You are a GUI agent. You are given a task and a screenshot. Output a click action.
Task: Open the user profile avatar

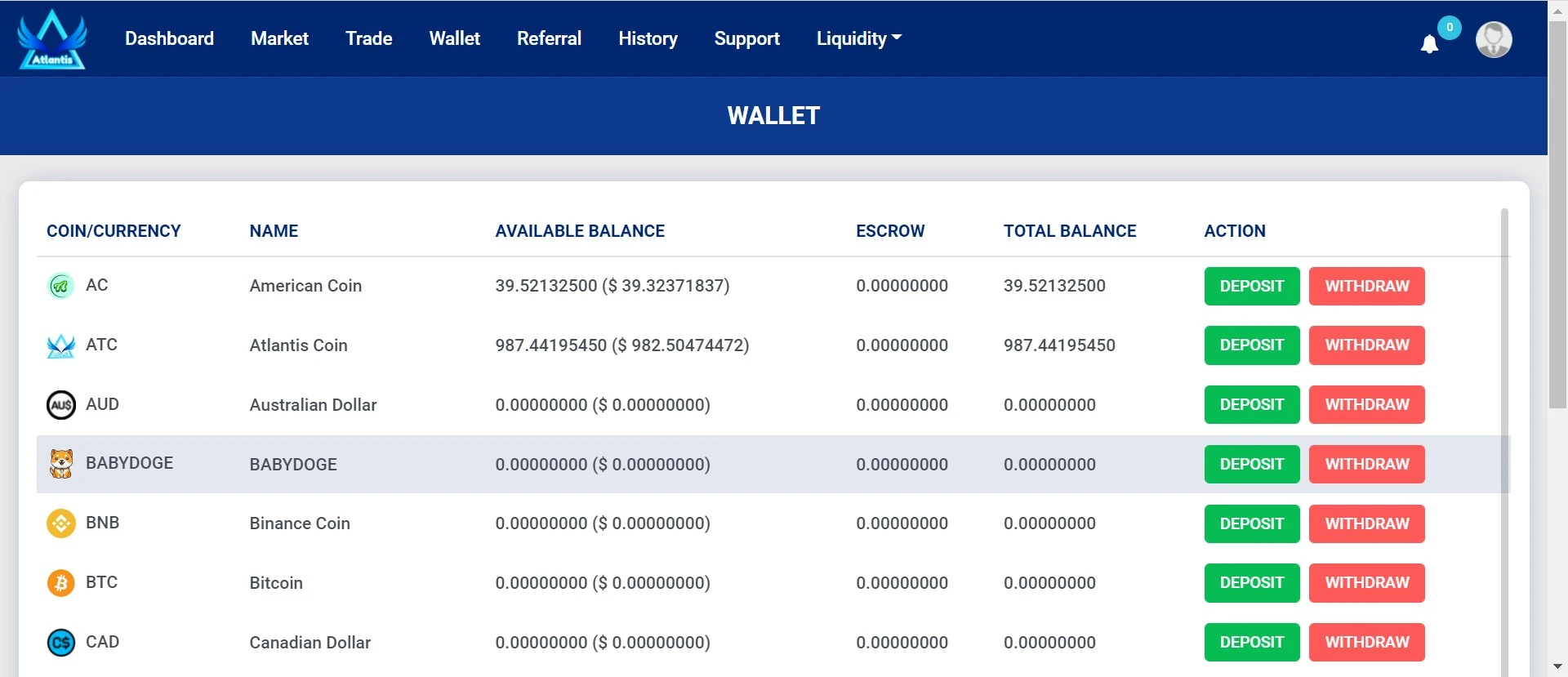click(1494, 39)
